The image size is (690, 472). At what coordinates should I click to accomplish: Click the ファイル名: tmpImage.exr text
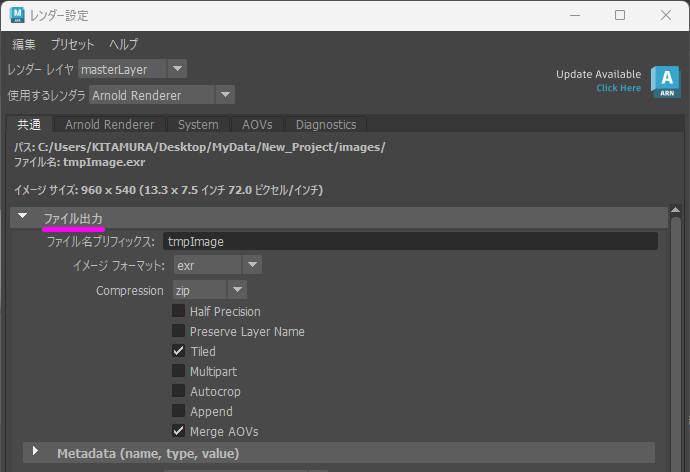coord(79,162)
